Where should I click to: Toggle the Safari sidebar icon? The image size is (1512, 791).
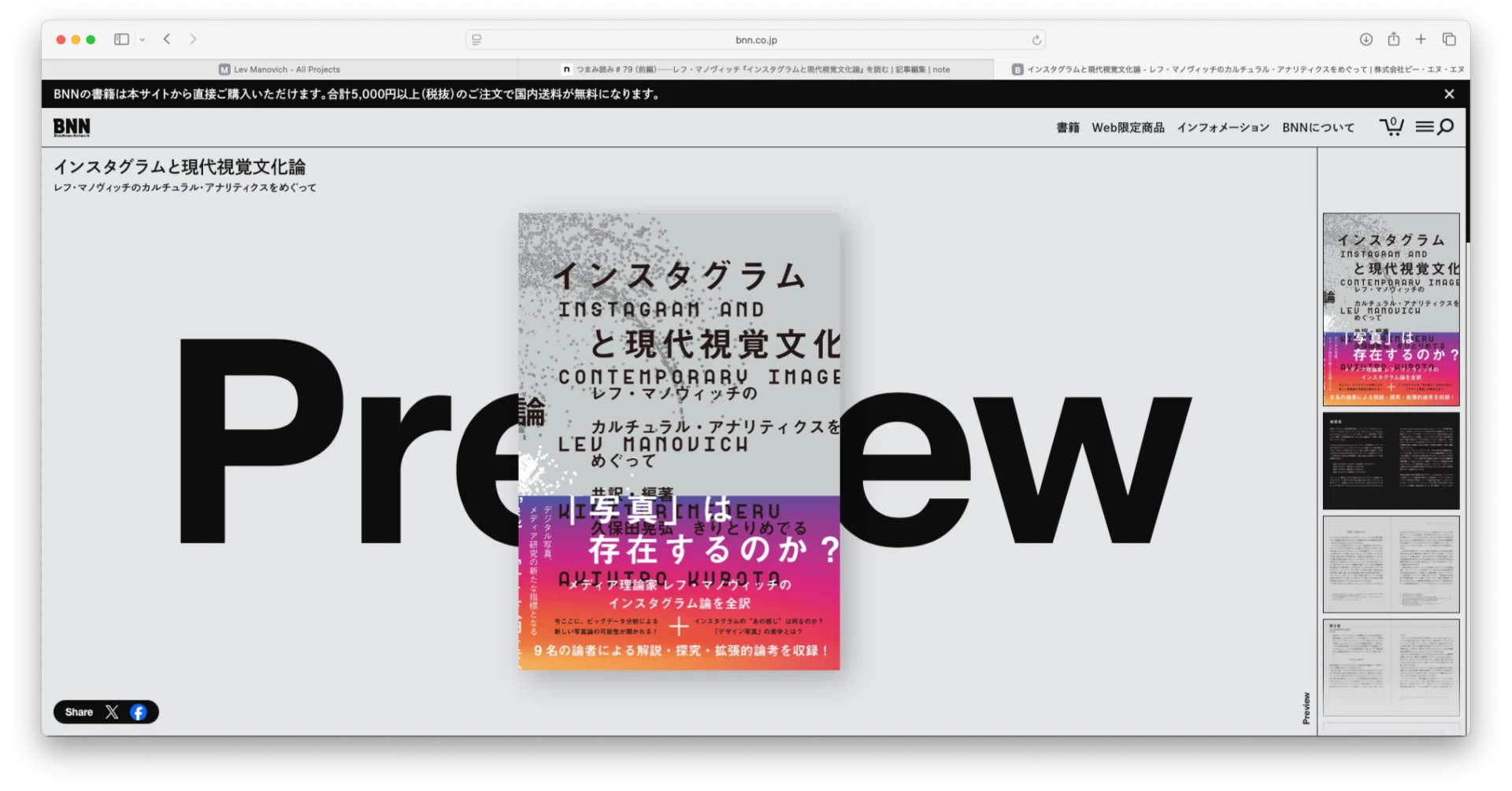point(121,39)
